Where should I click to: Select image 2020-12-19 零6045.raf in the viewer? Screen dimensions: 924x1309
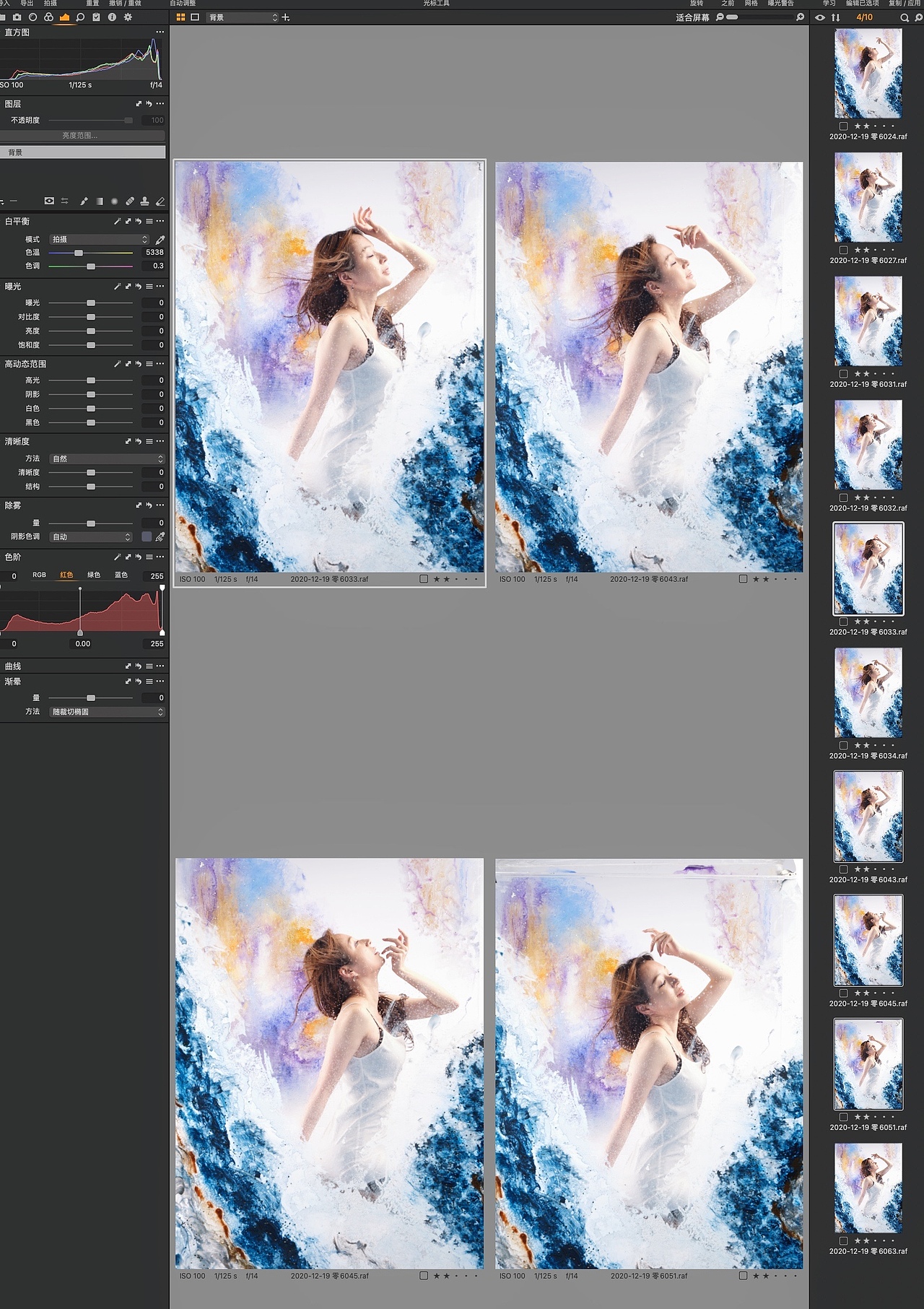pos(330,1064)
